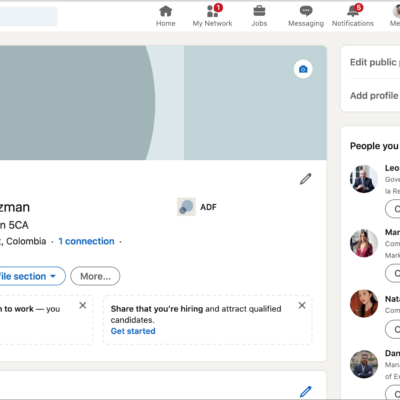Viewport: 400px width, 400px height.
Task: Click the connect button under Leo
Action: coord(393,209)
